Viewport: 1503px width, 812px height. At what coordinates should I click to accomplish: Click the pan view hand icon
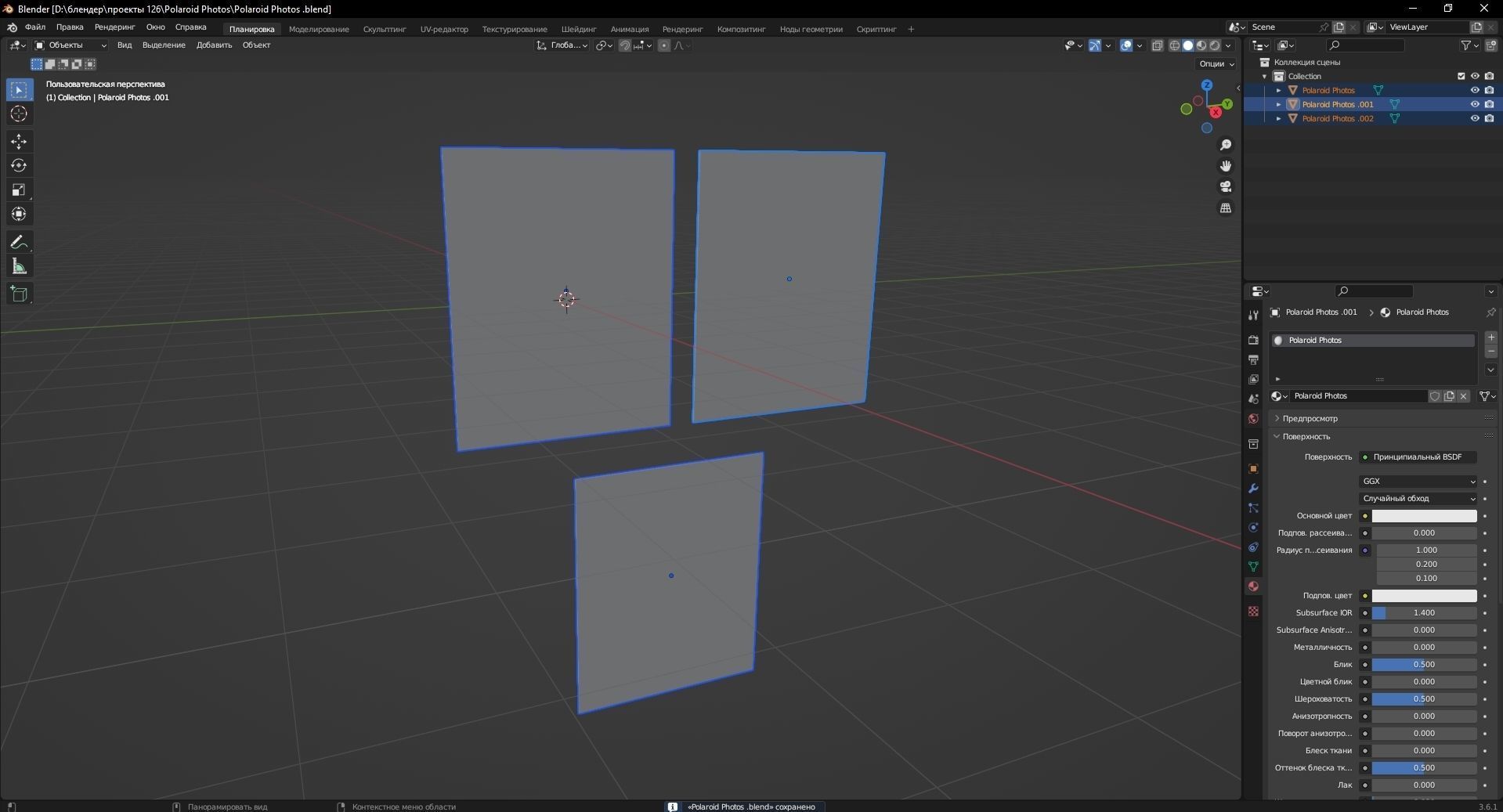1226,166
